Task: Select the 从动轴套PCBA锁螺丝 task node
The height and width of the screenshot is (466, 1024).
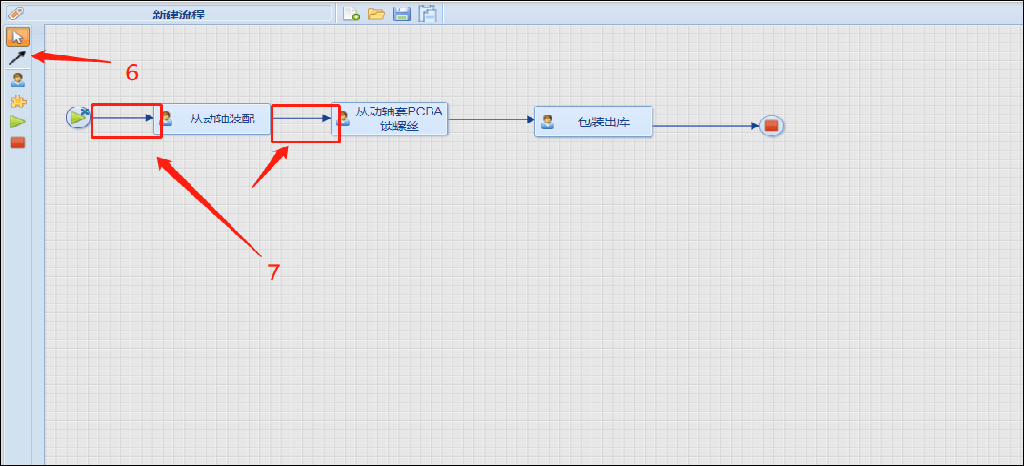Action: 390,118
